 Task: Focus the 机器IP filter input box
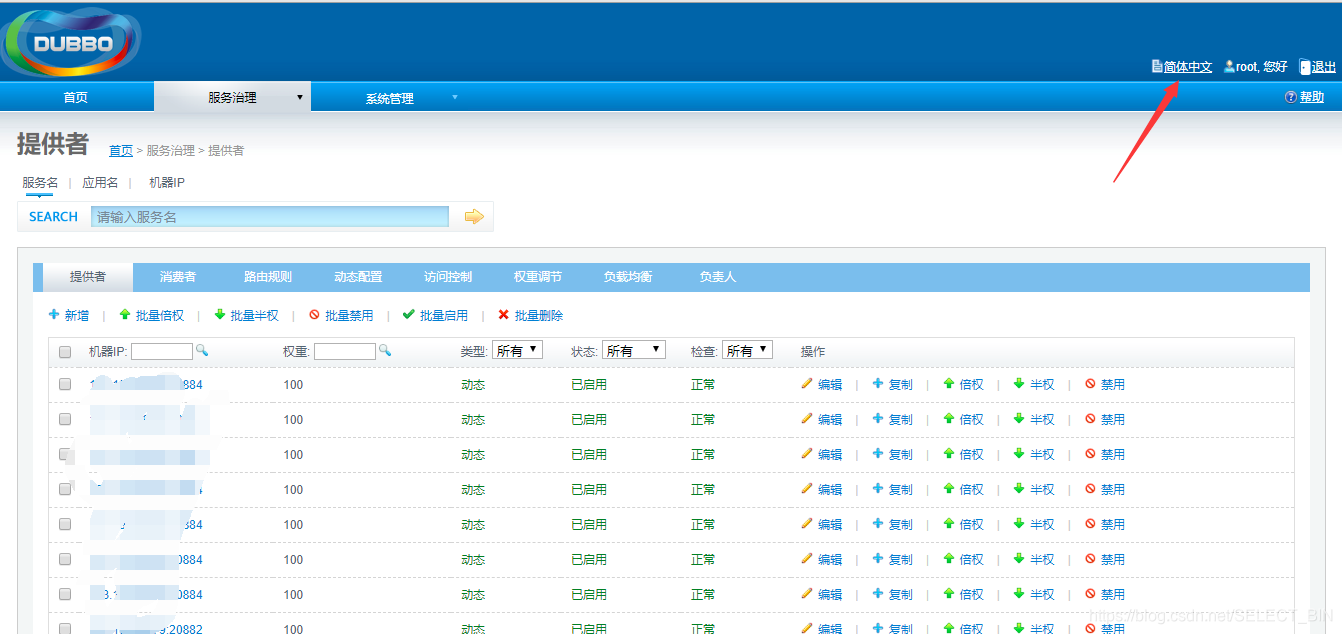tap(162, 351)
